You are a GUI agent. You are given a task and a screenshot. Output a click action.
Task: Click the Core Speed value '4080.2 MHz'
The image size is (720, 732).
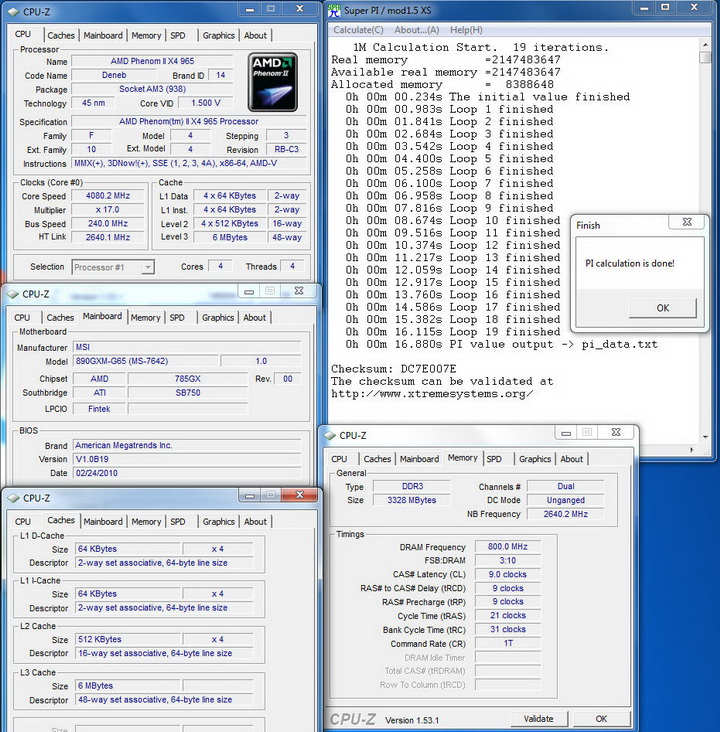108,196
